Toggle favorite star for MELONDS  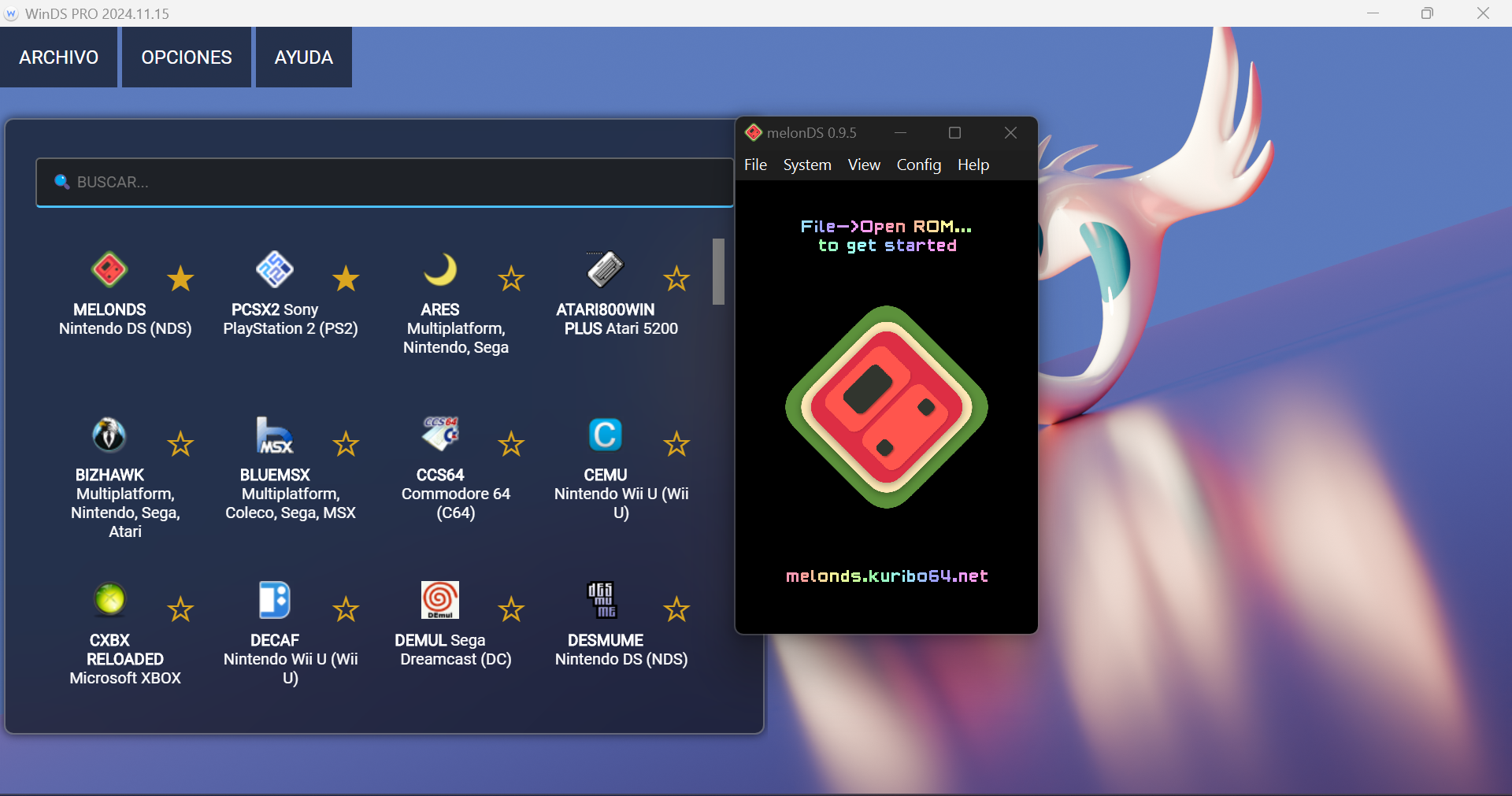point(180,279)
